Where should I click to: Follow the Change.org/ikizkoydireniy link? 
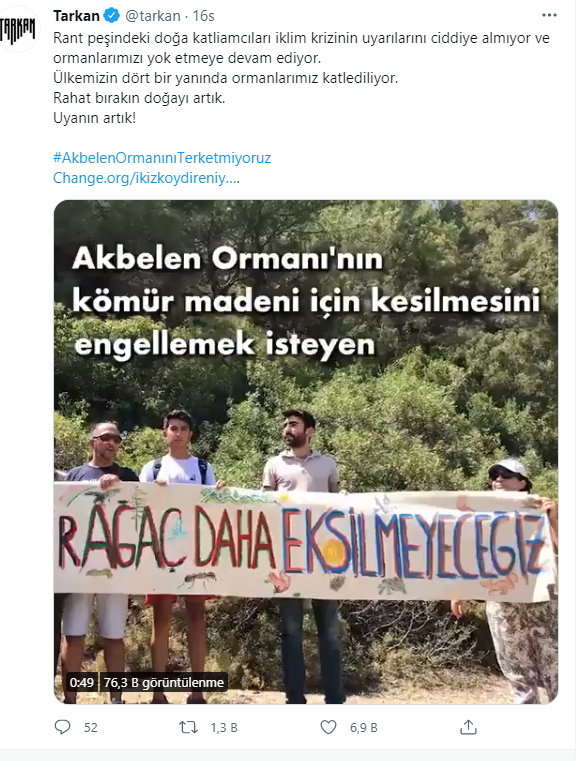[146, 178]
